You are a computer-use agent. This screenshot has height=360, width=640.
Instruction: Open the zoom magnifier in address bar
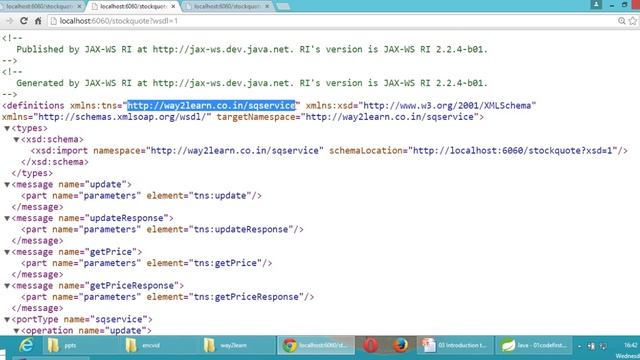tap(622, 21)
